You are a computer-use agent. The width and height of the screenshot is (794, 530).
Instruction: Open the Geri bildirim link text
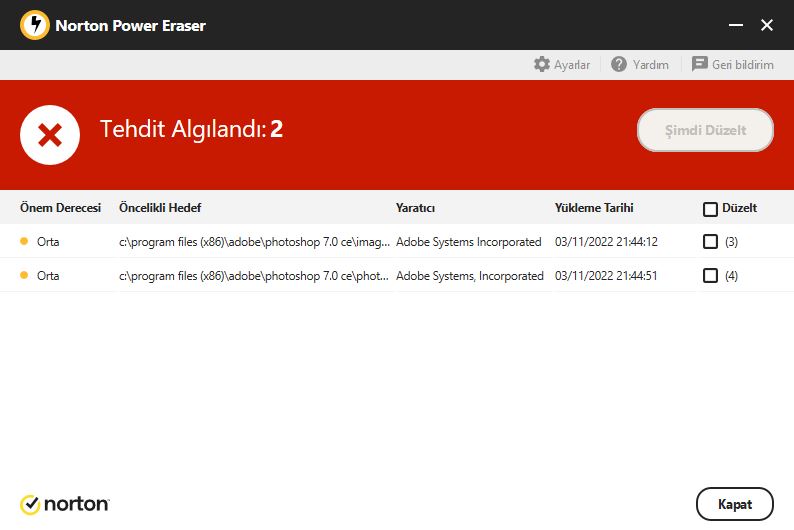coord(742,65)
